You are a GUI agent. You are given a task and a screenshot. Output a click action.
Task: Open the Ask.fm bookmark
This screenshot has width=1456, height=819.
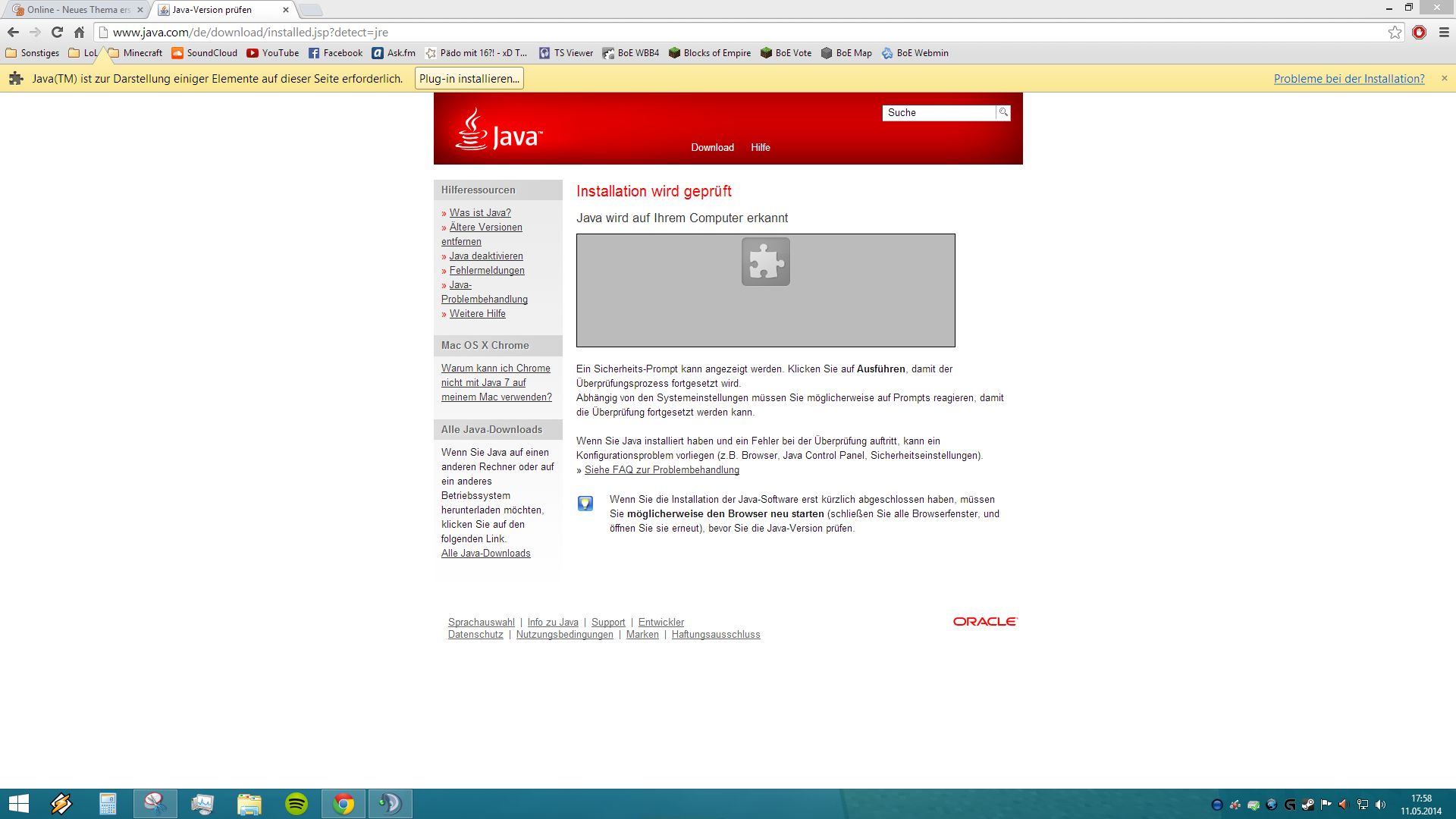click(x=394, y=53)
